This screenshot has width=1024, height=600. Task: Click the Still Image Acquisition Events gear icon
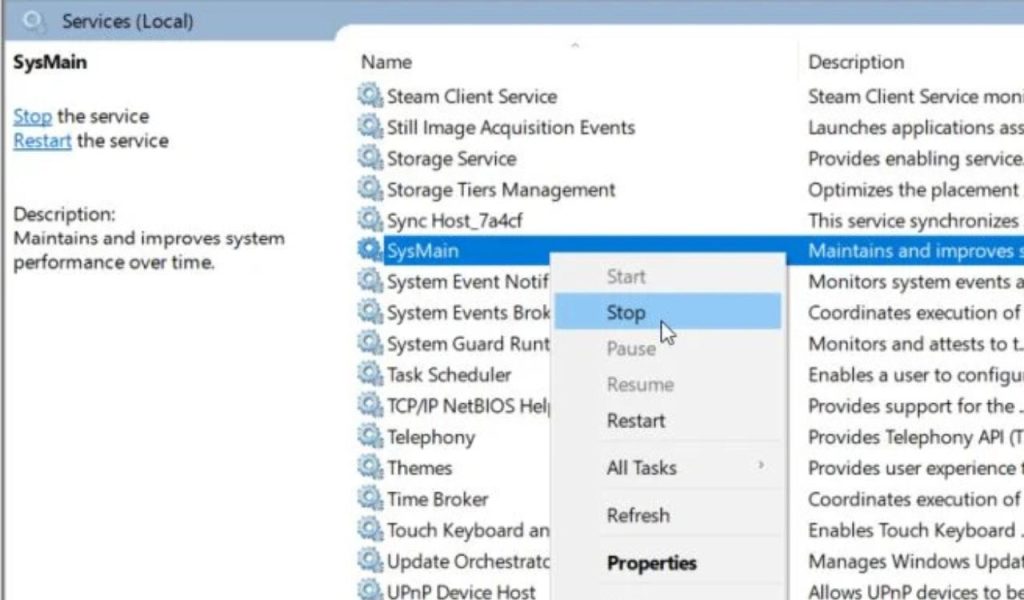point(370,128)
